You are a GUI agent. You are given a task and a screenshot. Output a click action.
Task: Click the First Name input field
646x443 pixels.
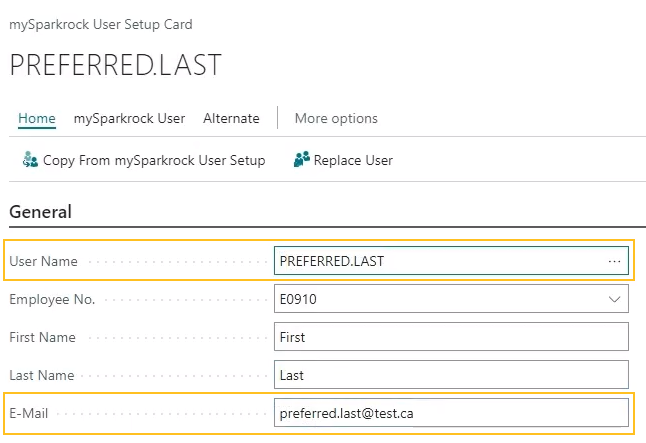(451, 337)
